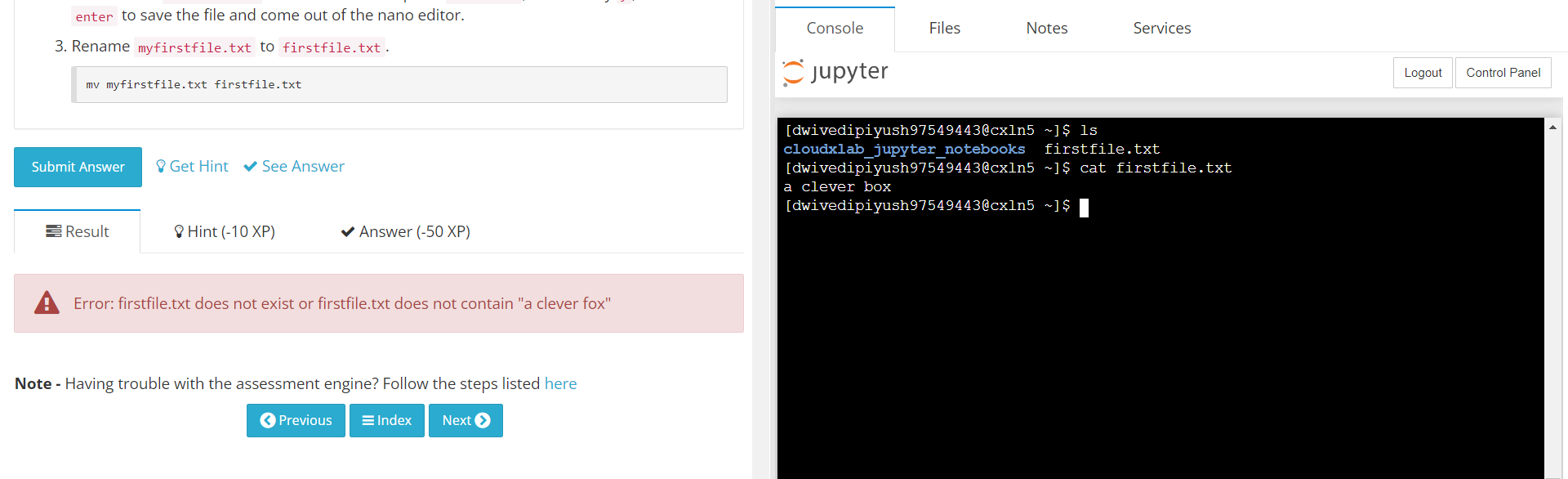Click the Result tab list icon
The height and width of the screenshot is (479, 1568).
(x=54, y=231)
